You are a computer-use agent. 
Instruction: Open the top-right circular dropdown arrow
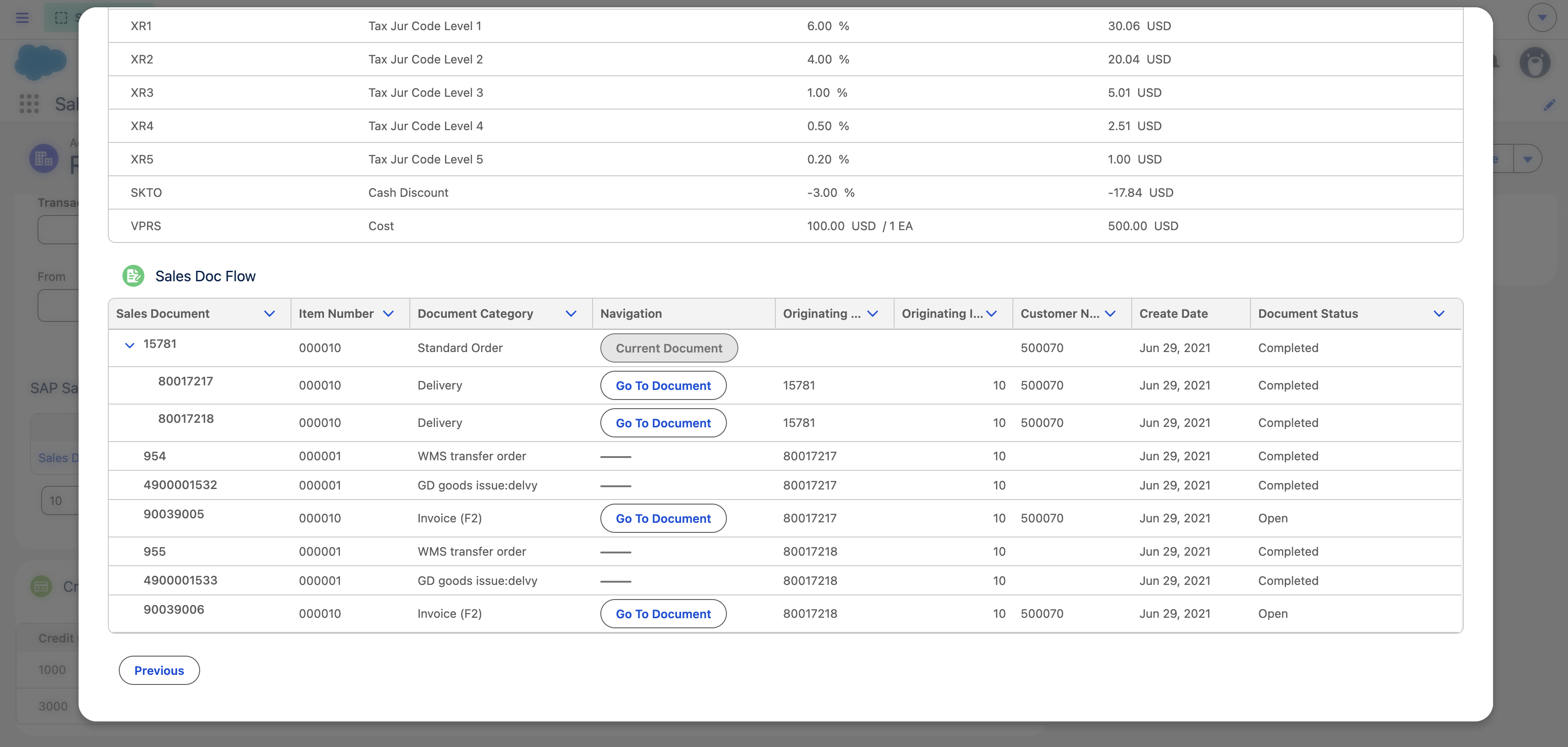1542,18
